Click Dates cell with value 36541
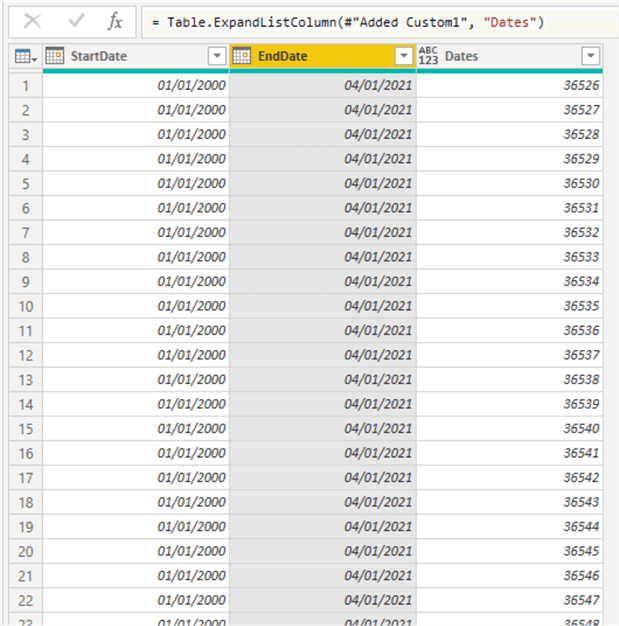Viewport: 619px width, 626px height. [510, 453]
